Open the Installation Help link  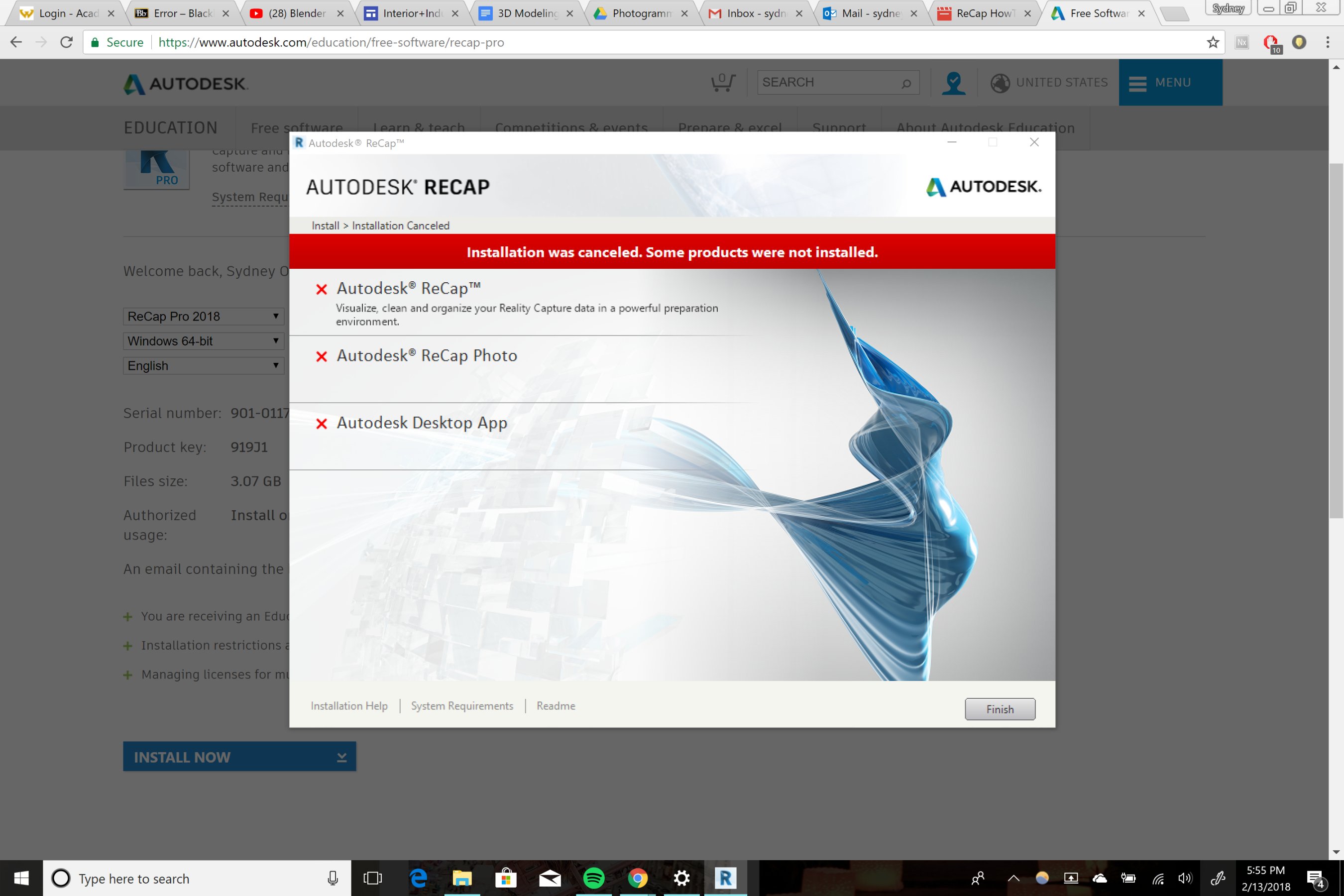348,706
